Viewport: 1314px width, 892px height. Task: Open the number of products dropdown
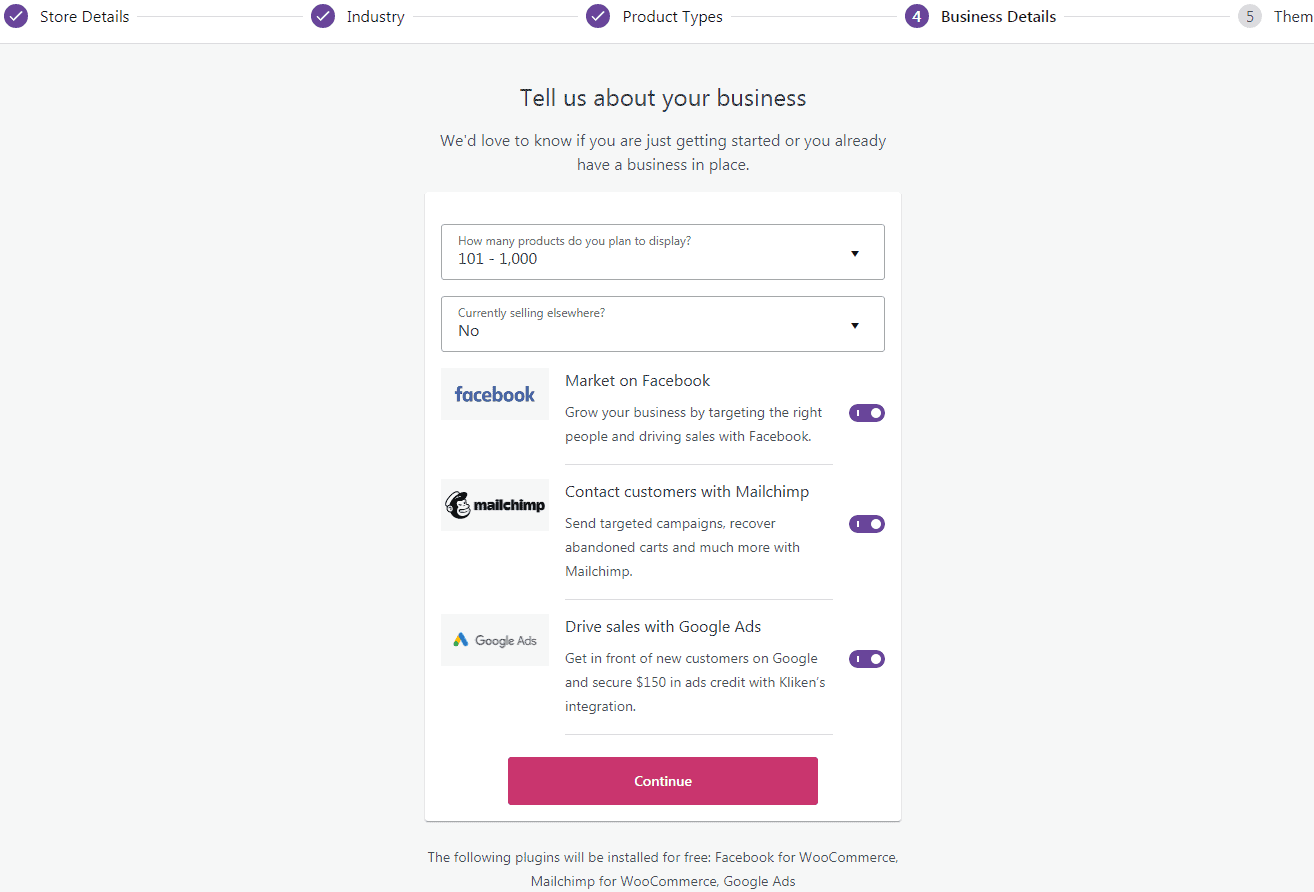coord(662,252)
